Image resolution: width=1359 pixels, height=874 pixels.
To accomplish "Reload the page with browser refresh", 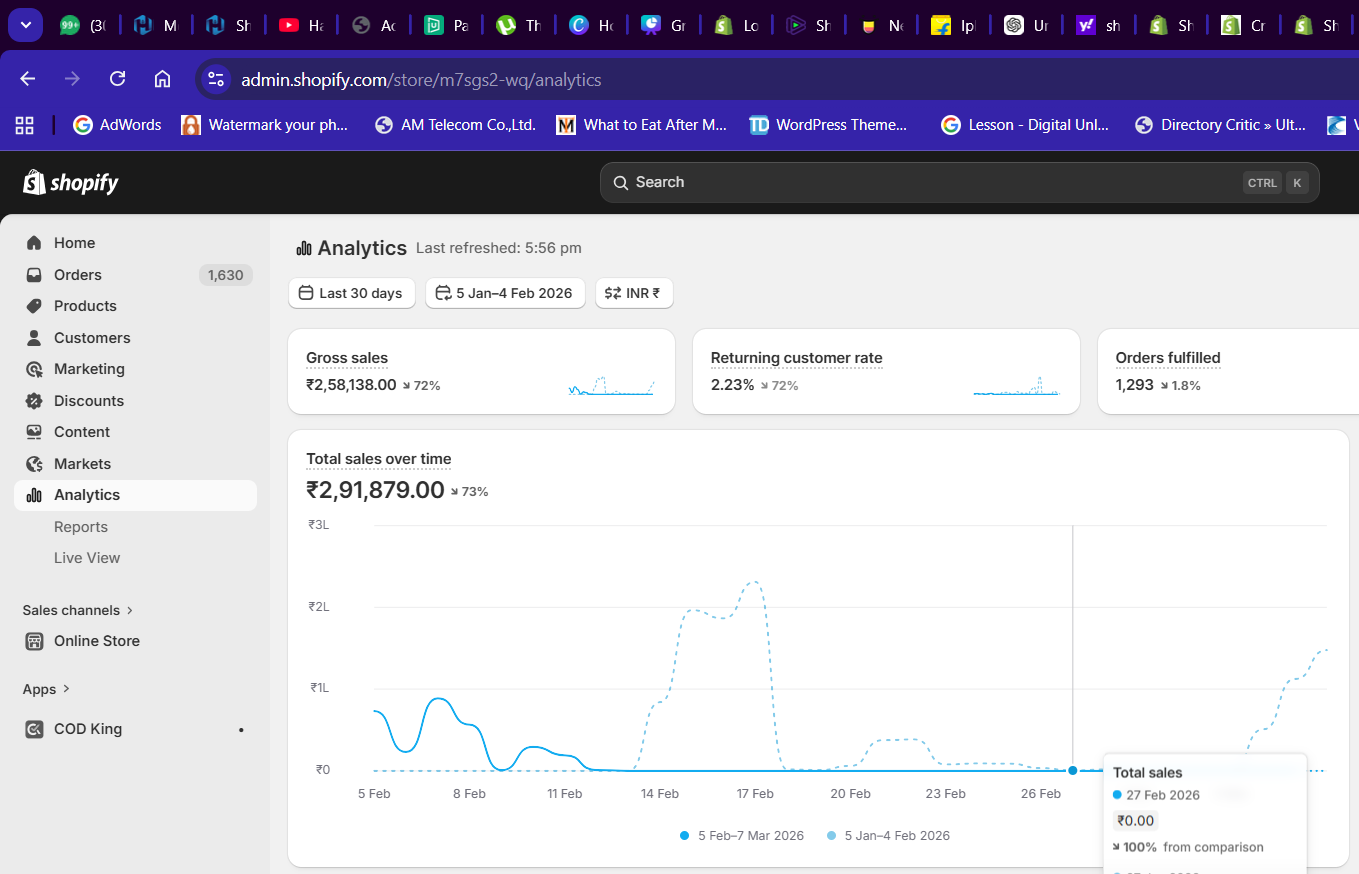I will click(x=117, y=79).
